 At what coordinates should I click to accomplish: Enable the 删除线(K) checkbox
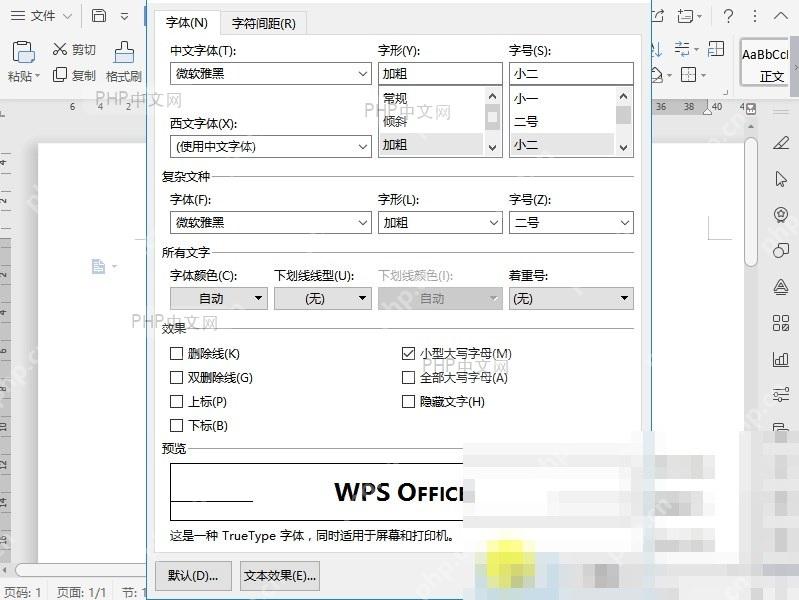tap(176, 353)
